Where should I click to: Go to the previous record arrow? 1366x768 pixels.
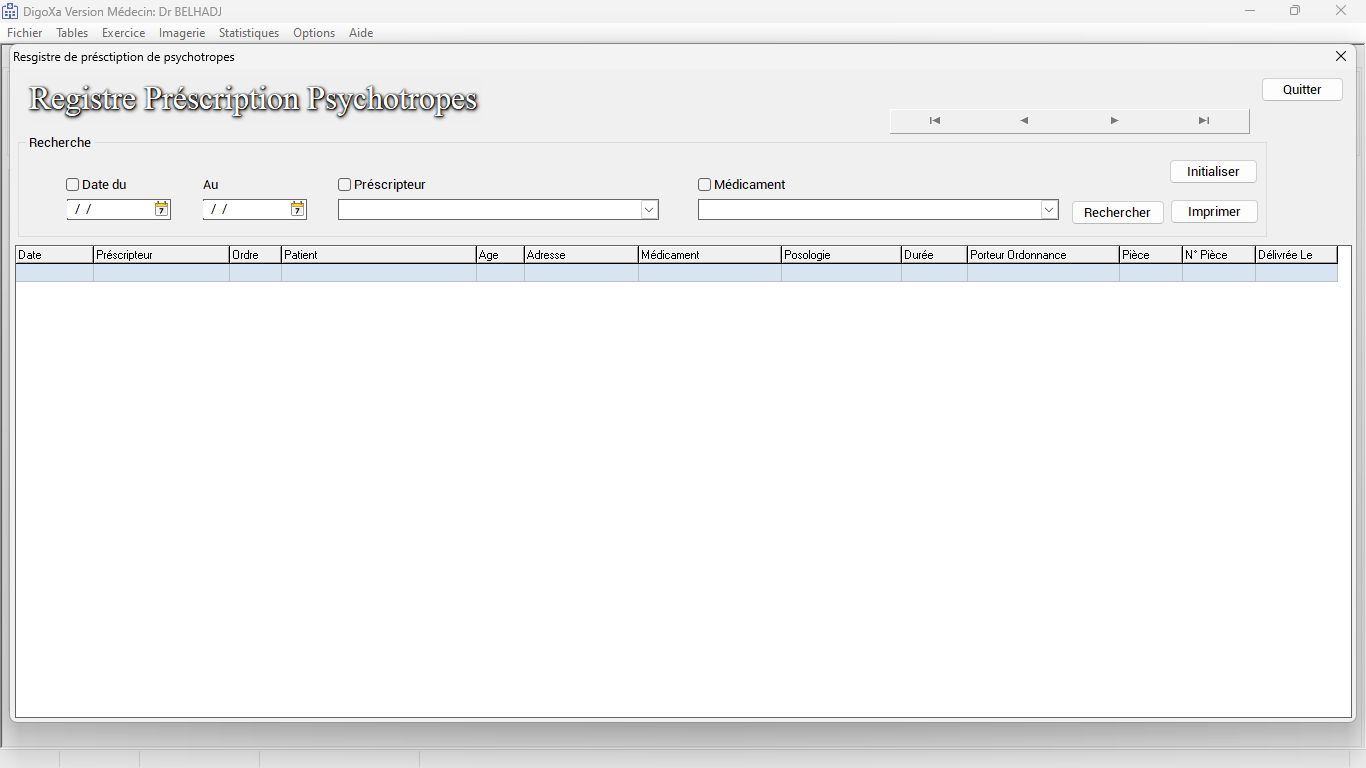(x=1024, y=121)
